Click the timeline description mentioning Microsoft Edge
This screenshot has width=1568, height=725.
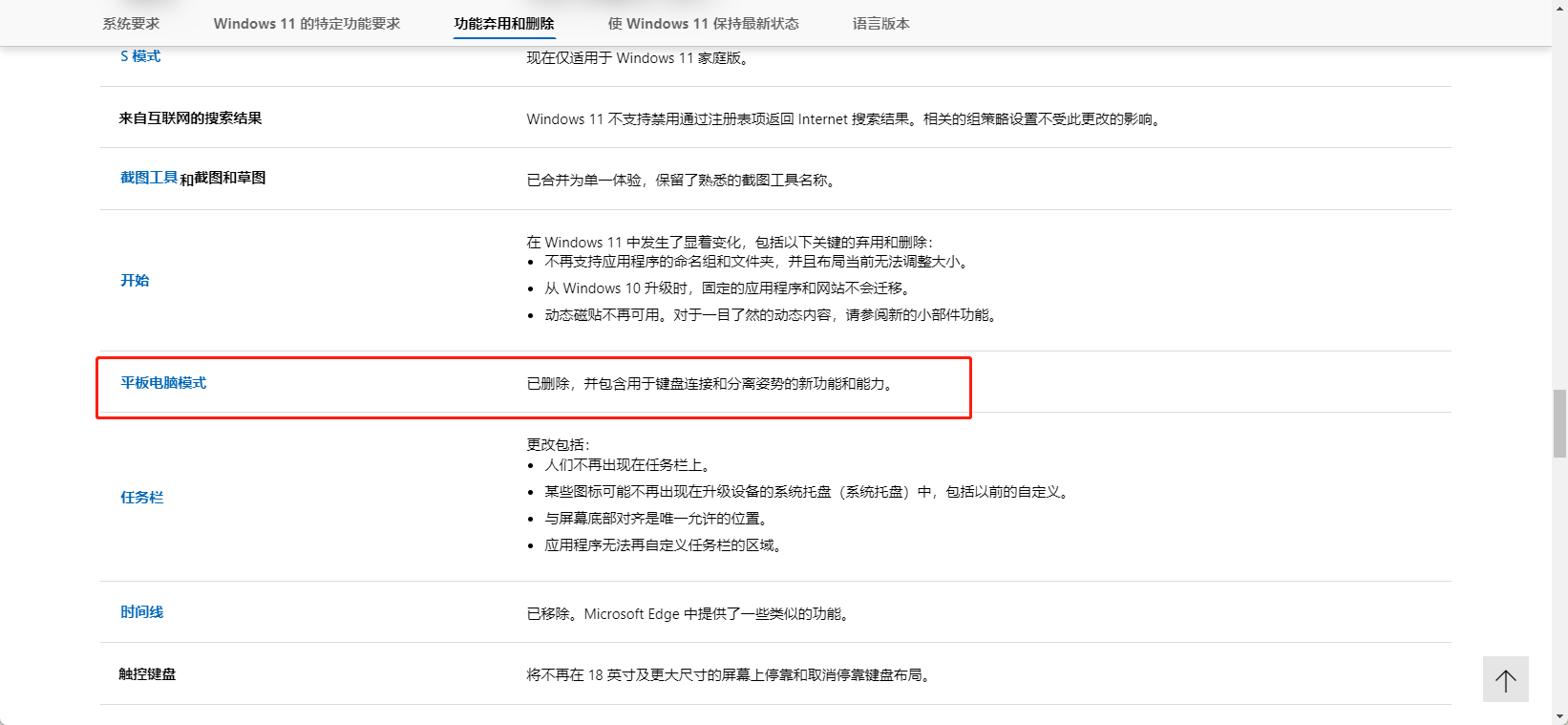pyautogui.click(x=689, y=614)
